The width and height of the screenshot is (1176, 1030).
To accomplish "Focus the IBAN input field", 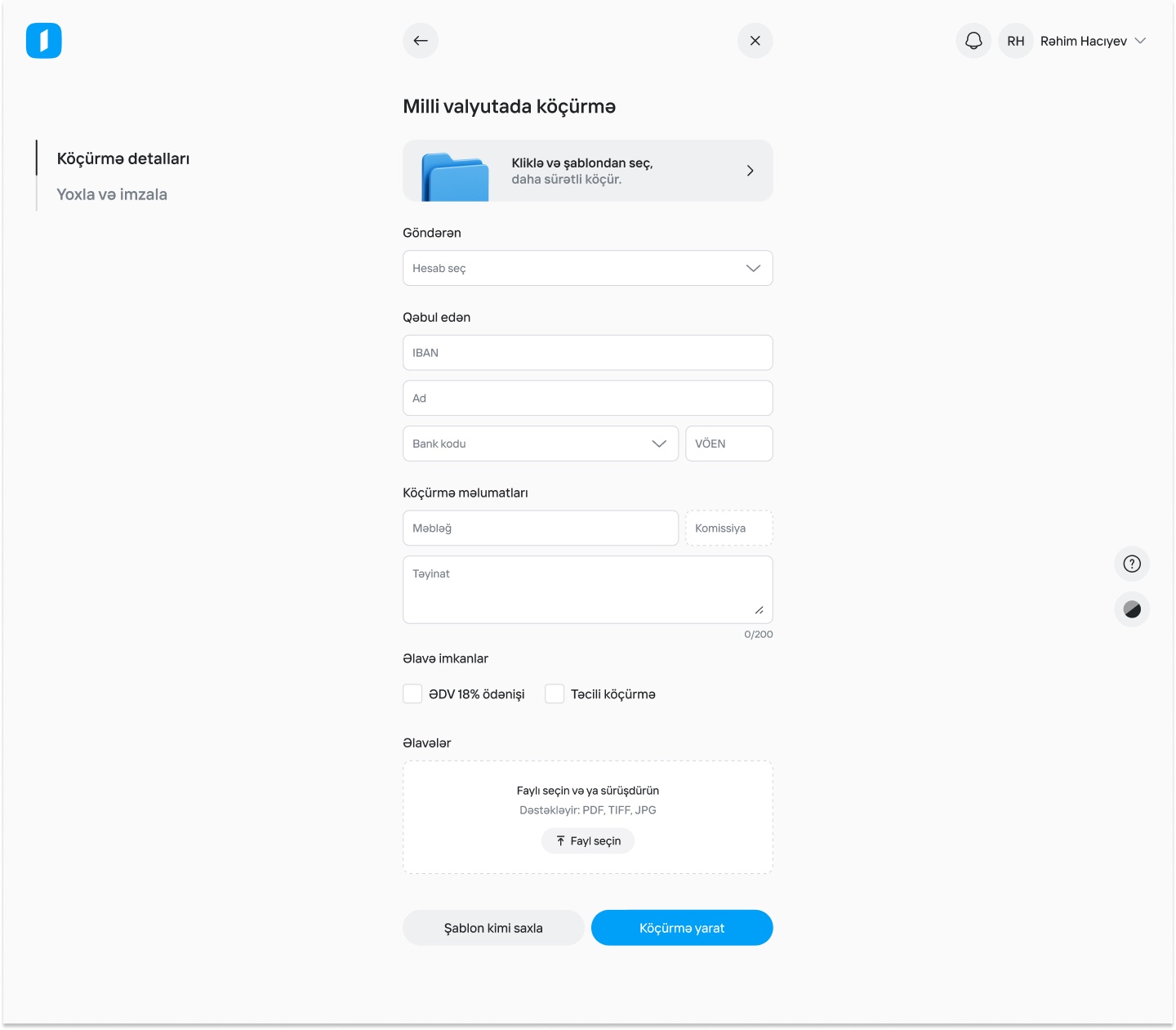I will tap(588, 353).
